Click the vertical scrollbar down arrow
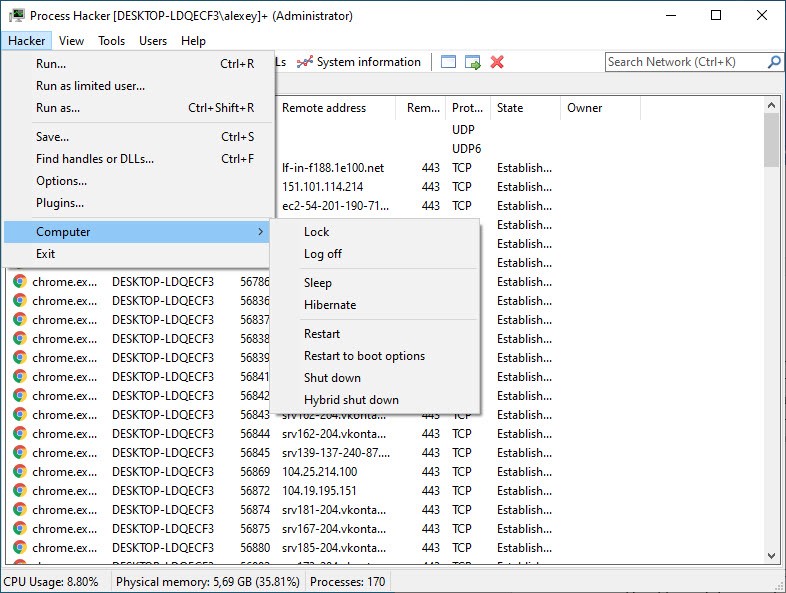 [771, 556]
